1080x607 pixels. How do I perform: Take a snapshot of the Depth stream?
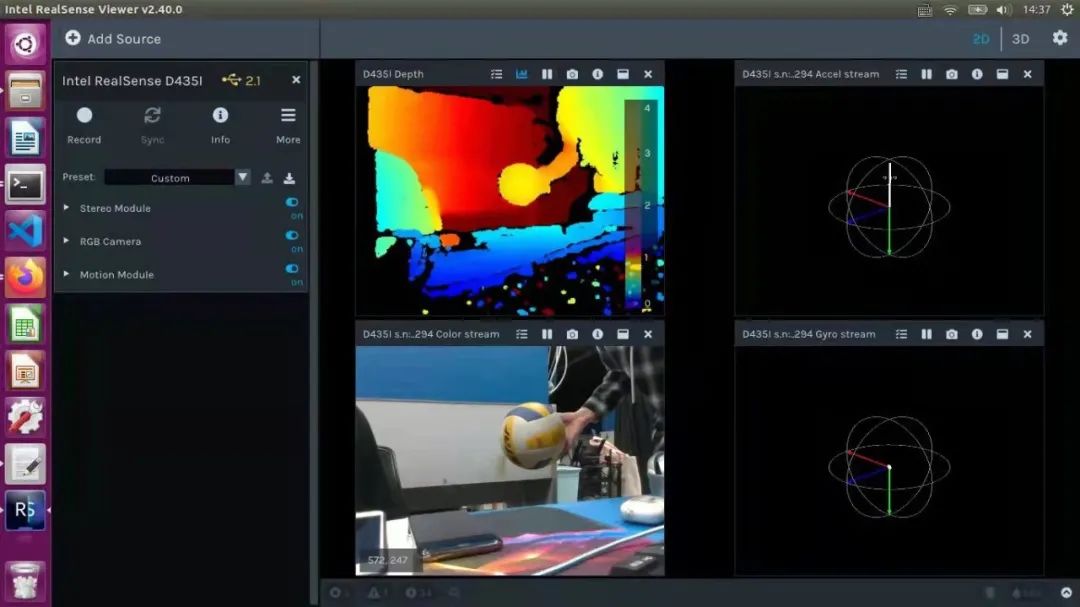coord(572,74)
